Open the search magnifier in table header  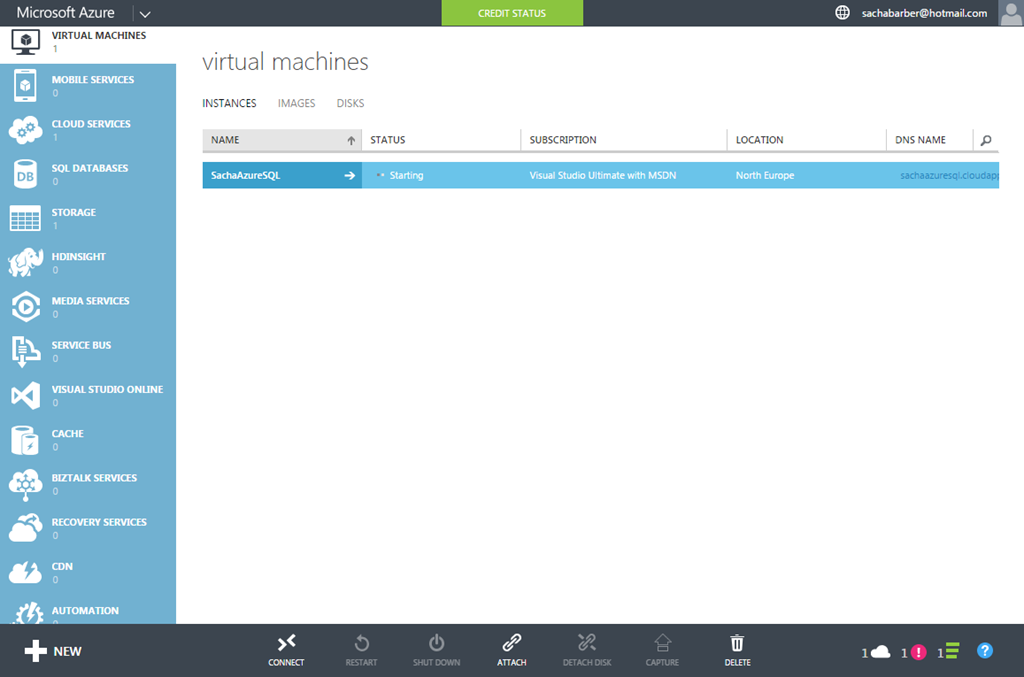click(x=986, y=140)
